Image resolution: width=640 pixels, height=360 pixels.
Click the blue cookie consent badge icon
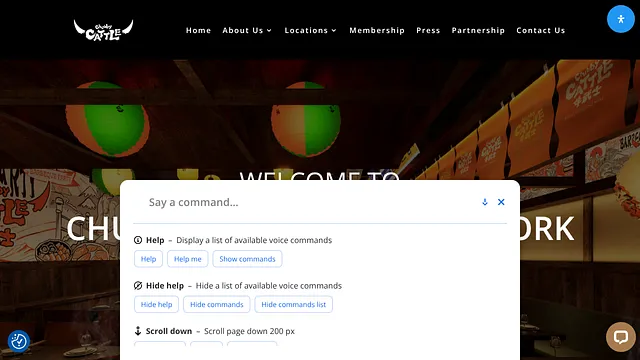coord(19,341)
